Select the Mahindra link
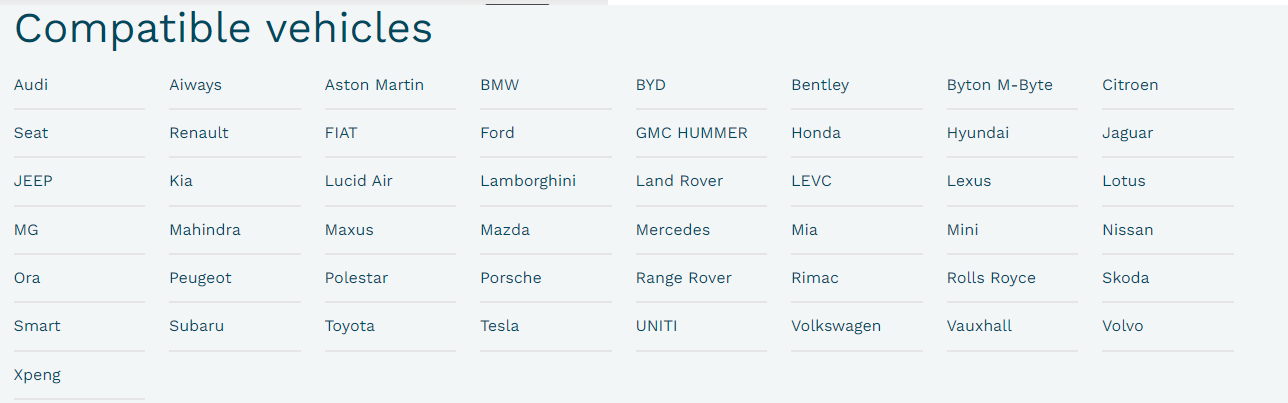The width and height of the screenshot is (1288, 403). tap(205, 230)
